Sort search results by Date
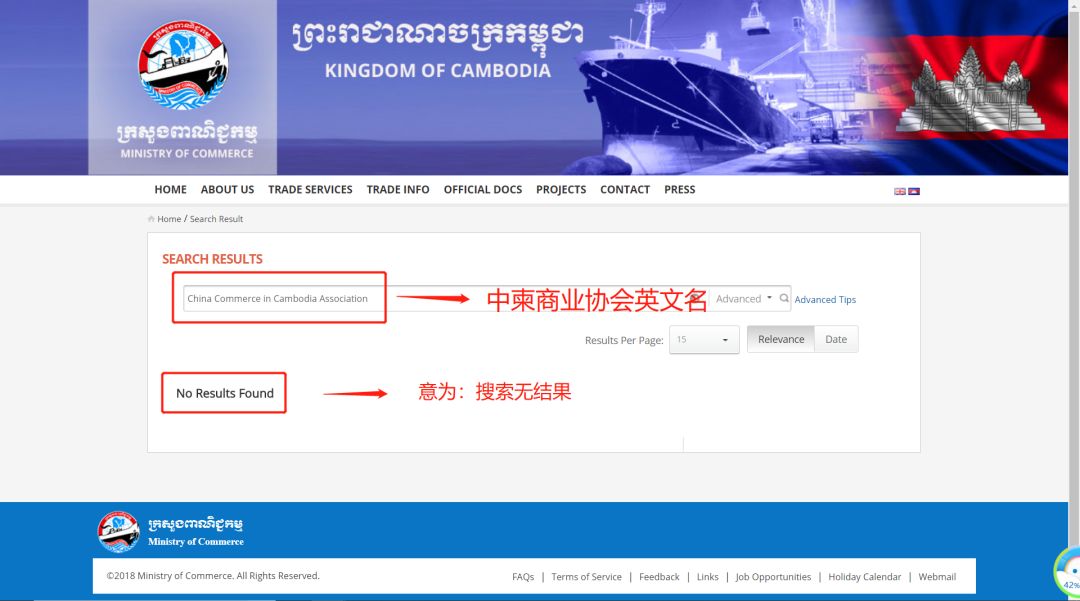This screenshot has width=1080, height=601. [x=836, y=339]
